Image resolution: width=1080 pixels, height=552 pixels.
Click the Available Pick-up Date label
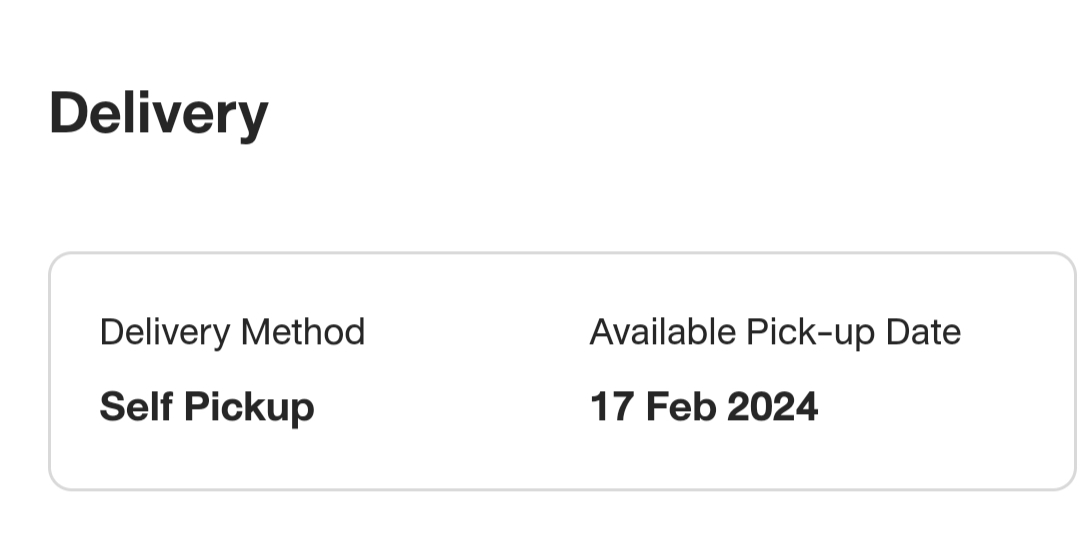point(775,332)
